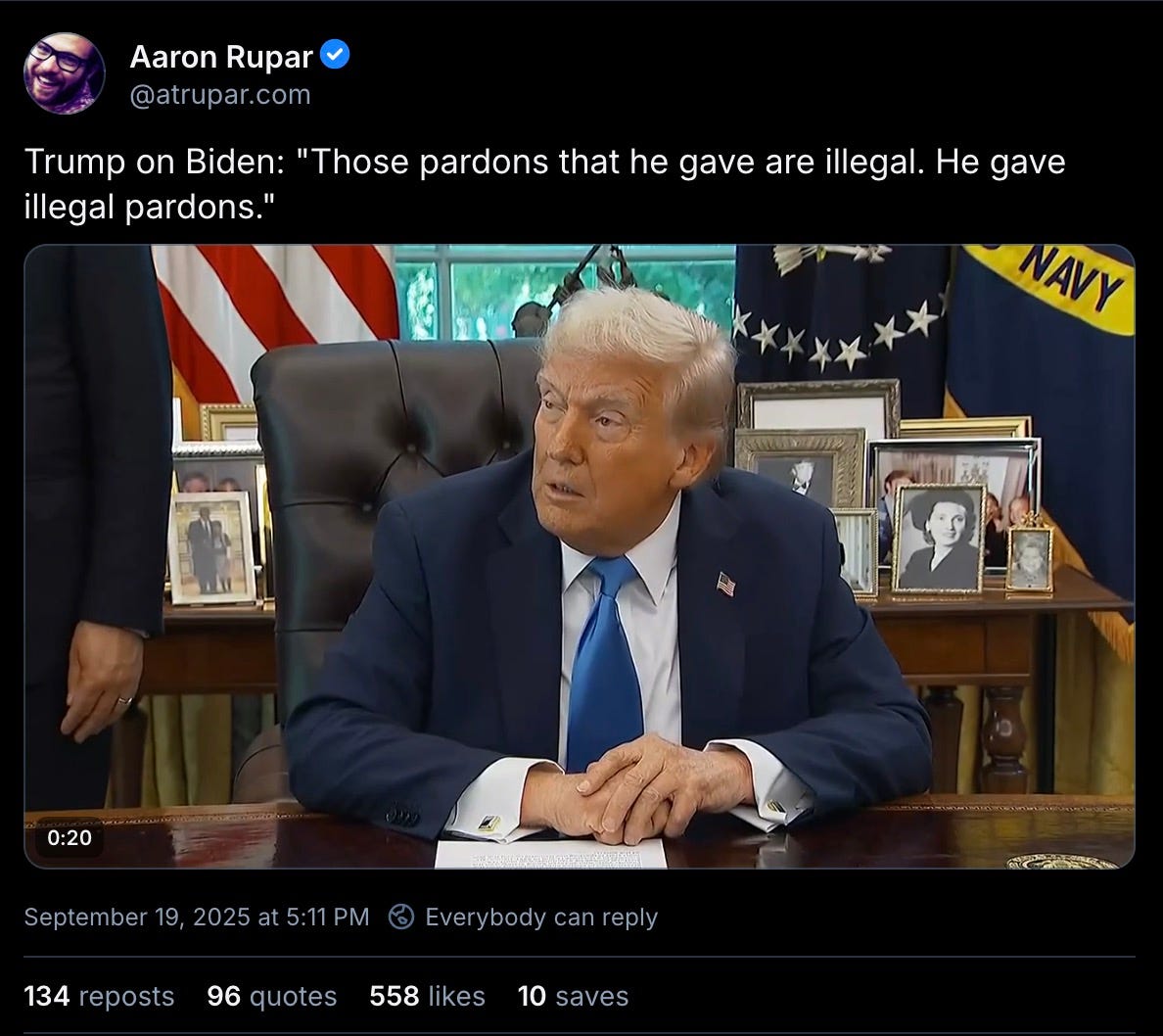Click the blue verified checkmark badge
The width and height of the screenshot is (1163, 1036).
[335, 56]
